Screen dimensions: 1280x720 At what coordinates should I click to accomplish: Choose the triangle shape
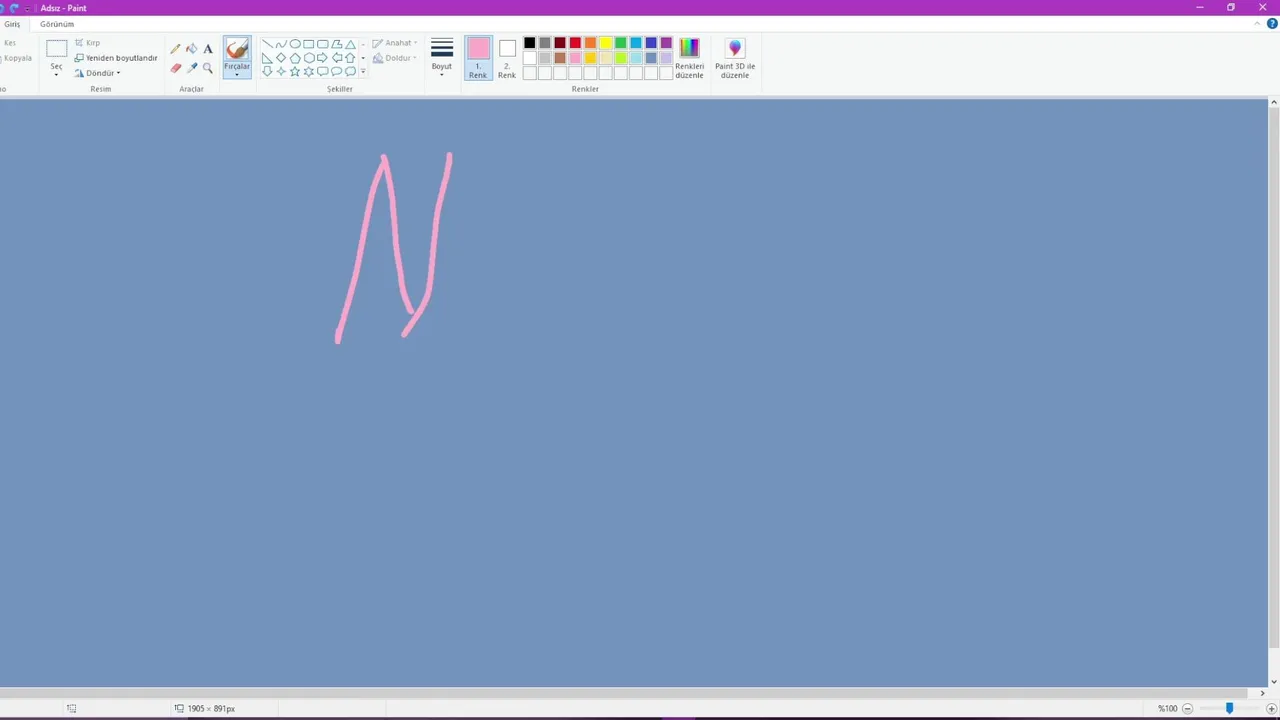tap(350, 44)
